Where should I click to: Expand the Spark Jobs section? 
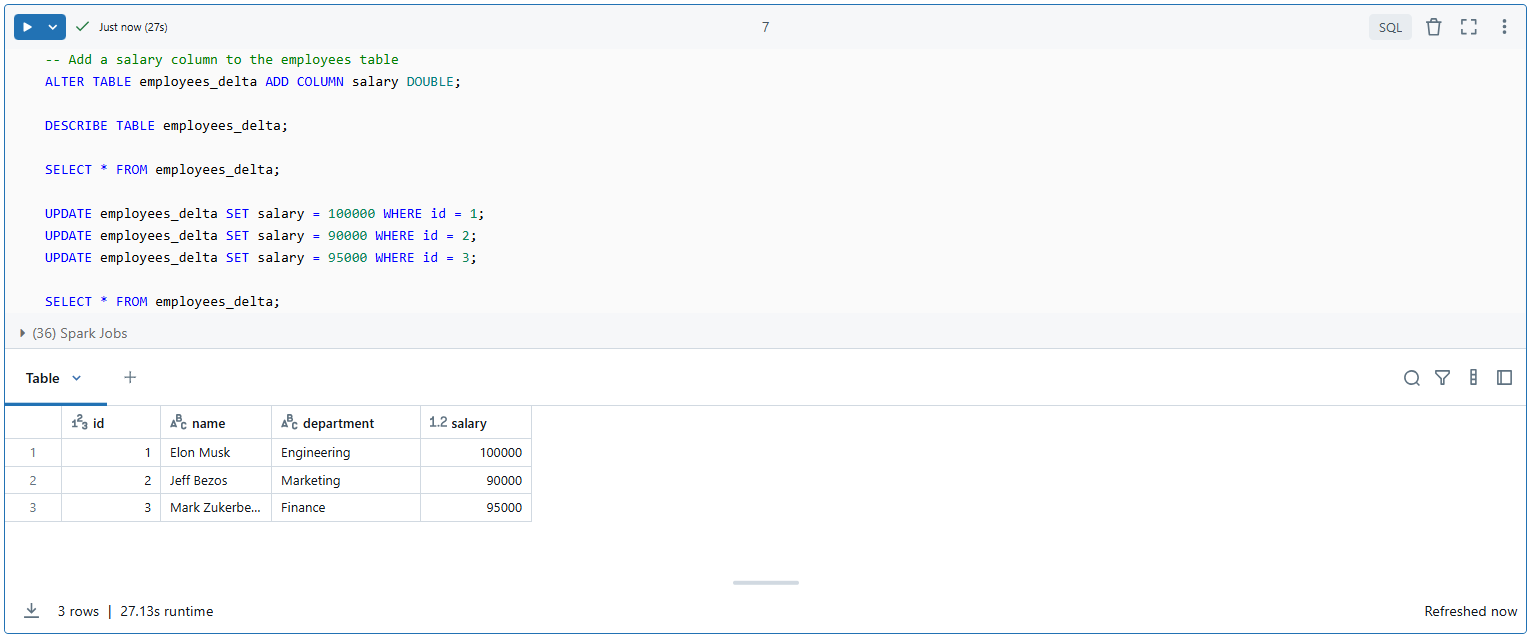(x=22, y=333)
